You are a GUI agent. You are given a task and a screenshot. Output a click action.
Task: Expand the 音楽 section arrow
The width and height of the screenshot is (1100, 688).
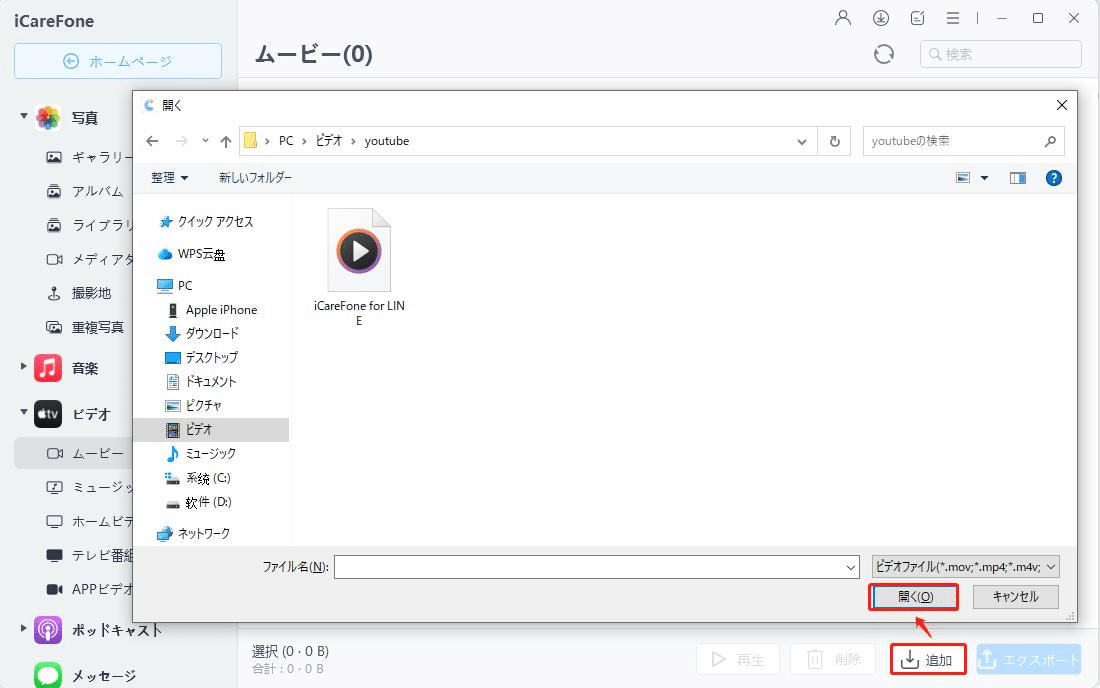coord(24,366)
